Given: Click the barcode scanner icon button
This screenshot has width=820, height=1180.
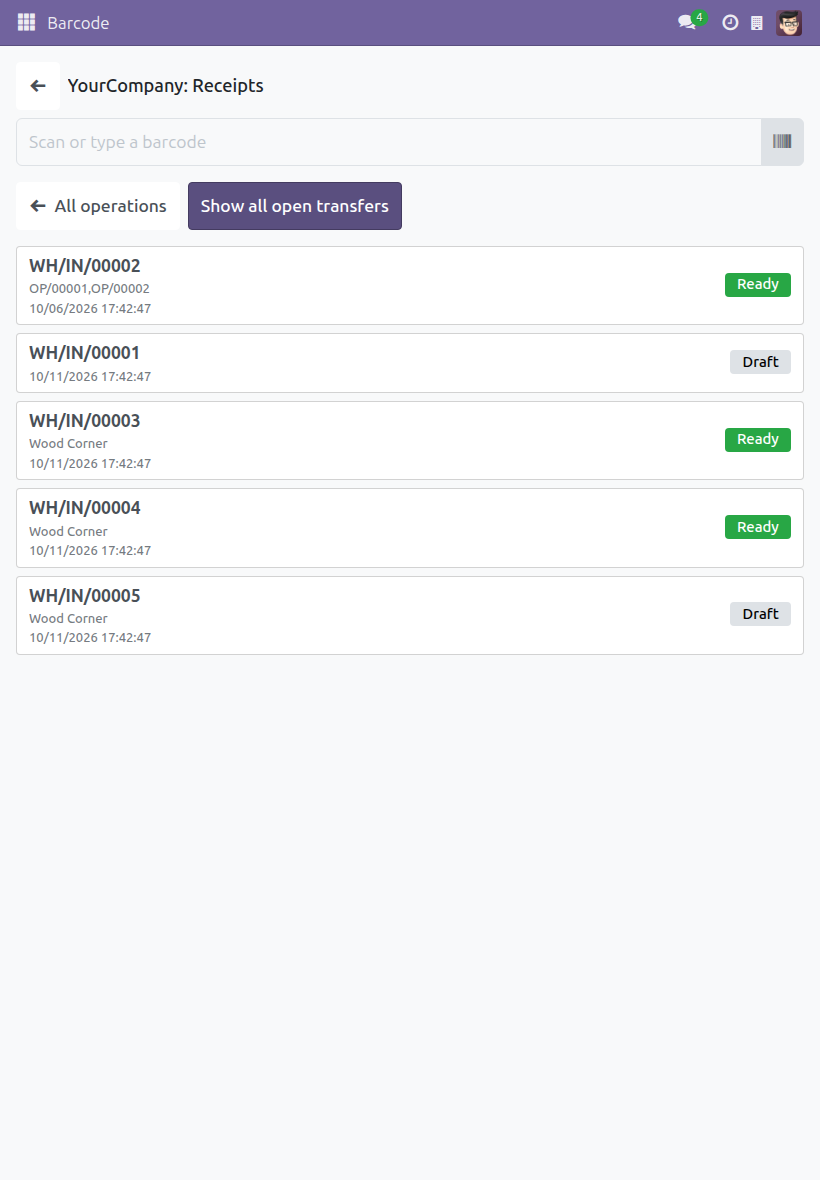Looking at the screenshot, I should [782, 141].
